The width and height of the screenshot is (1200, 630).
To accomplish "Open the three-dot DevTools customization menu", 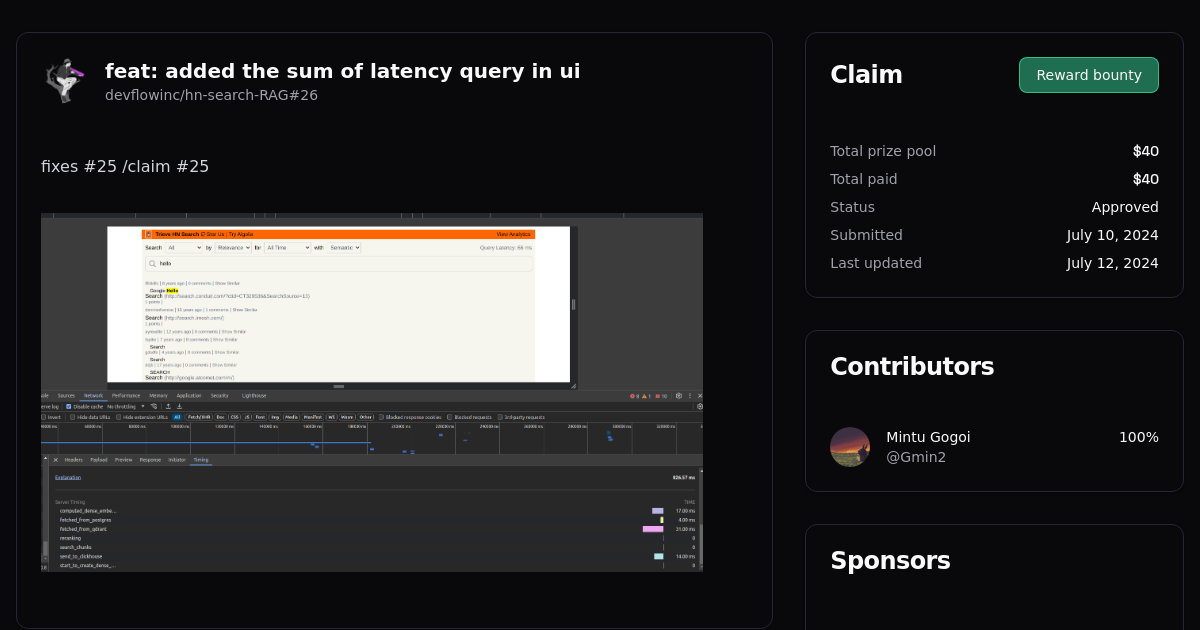I will point(690,396).
